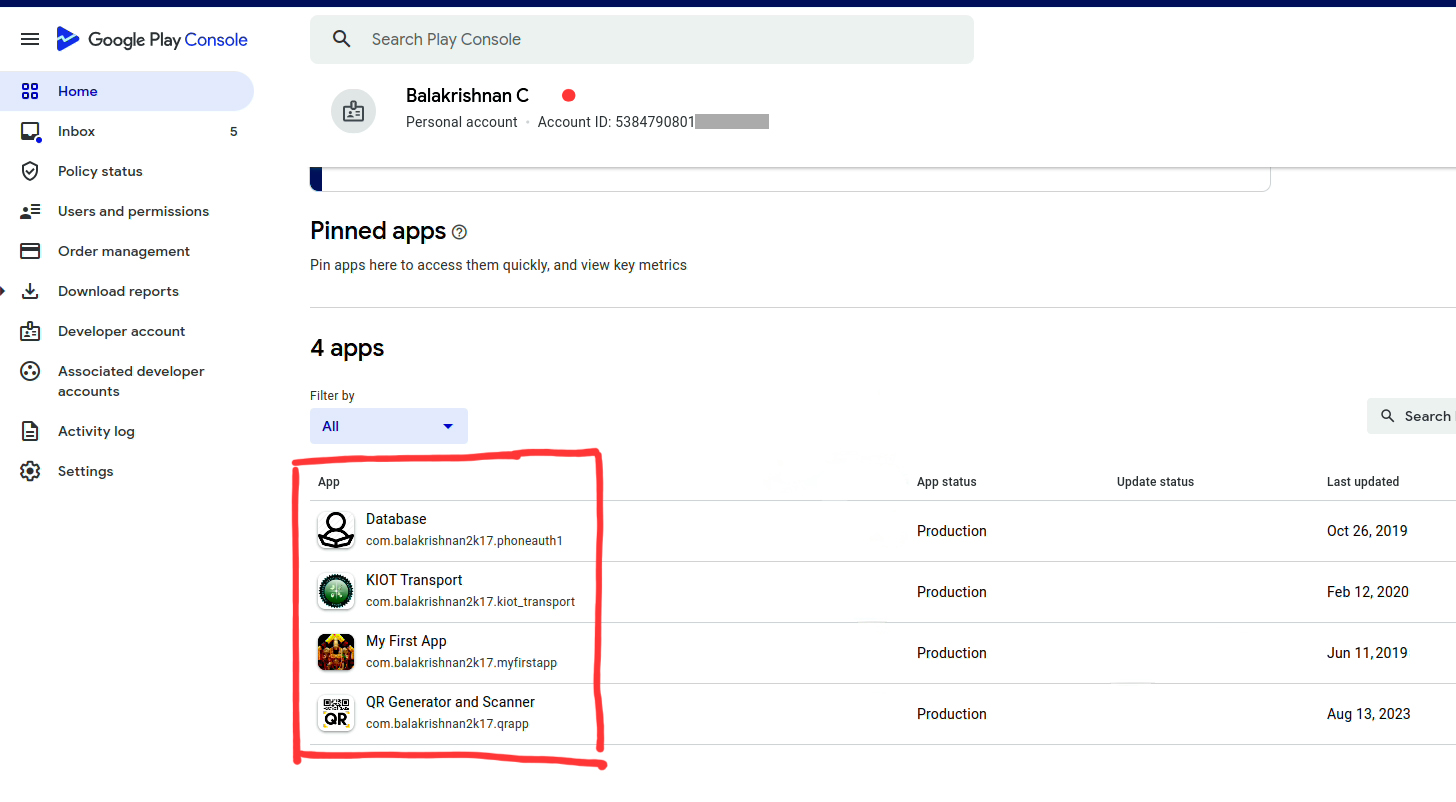
Task: Open the KIOT Transport app icon
Action: [336, 591]
